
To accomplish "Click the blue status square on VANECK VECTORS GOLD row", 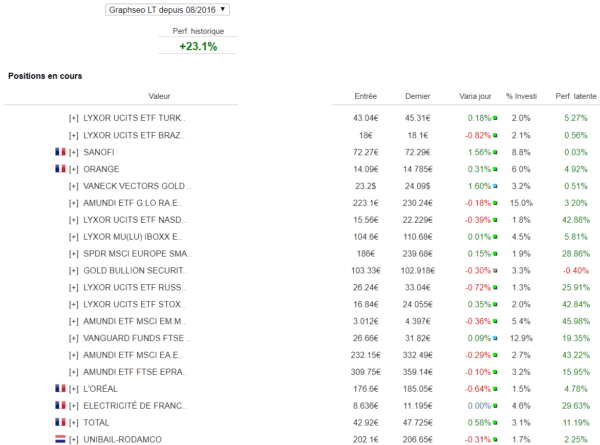I will (495, 186).
